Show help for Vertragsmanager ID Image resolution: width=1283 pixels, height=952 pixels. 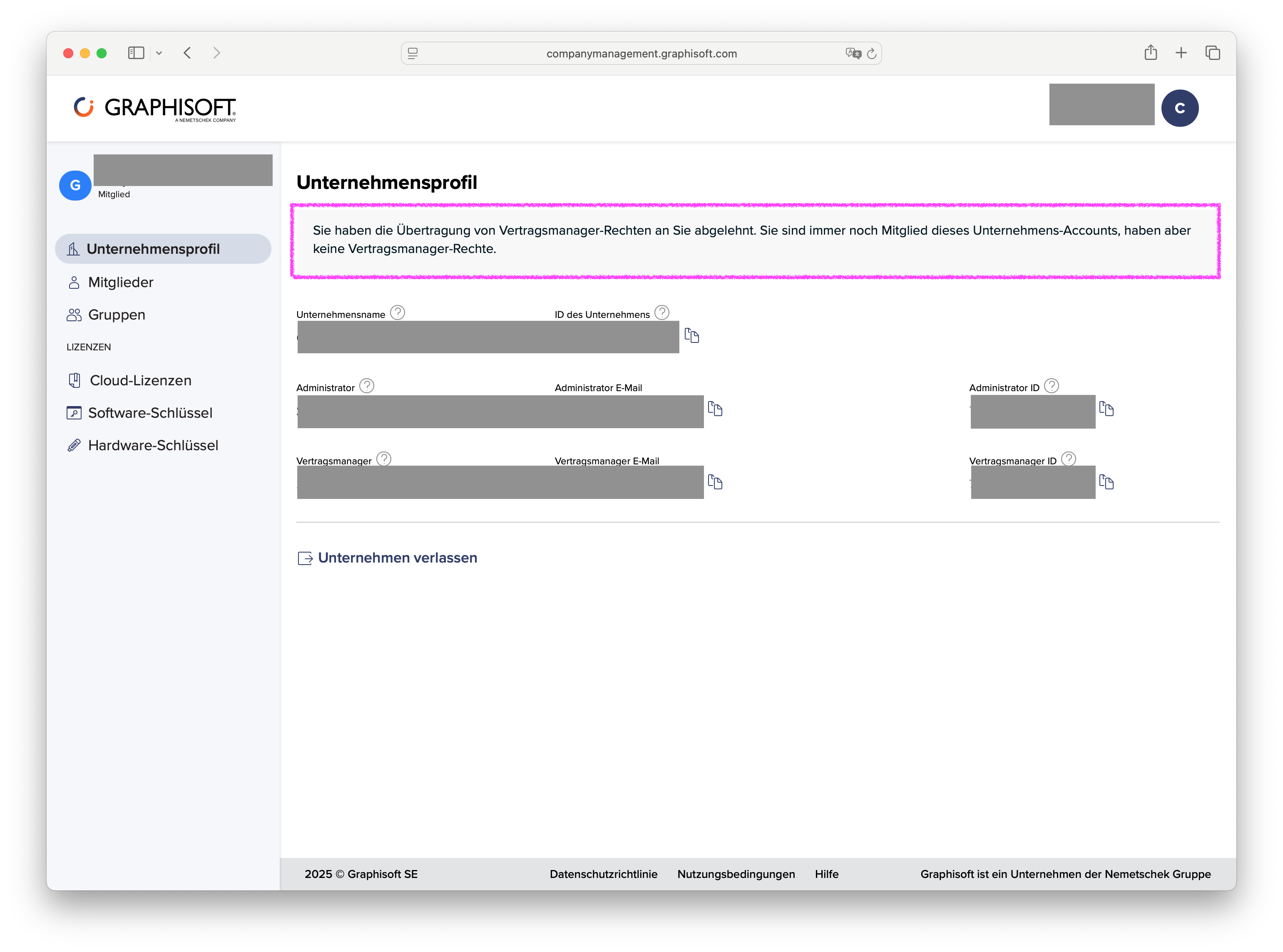[x=1069, y=459]
